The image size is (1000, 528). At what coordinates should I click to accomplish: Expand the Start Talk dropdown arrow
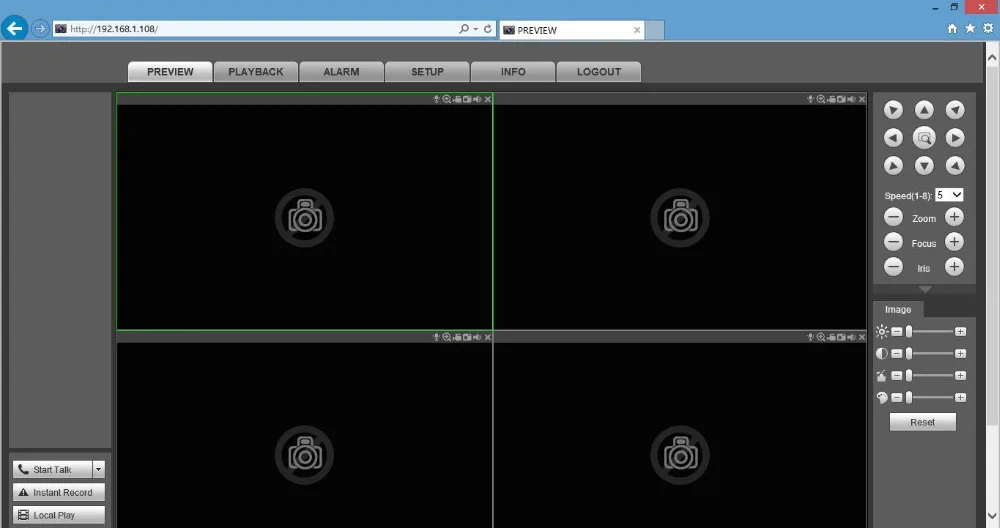[x=98, y=469]
